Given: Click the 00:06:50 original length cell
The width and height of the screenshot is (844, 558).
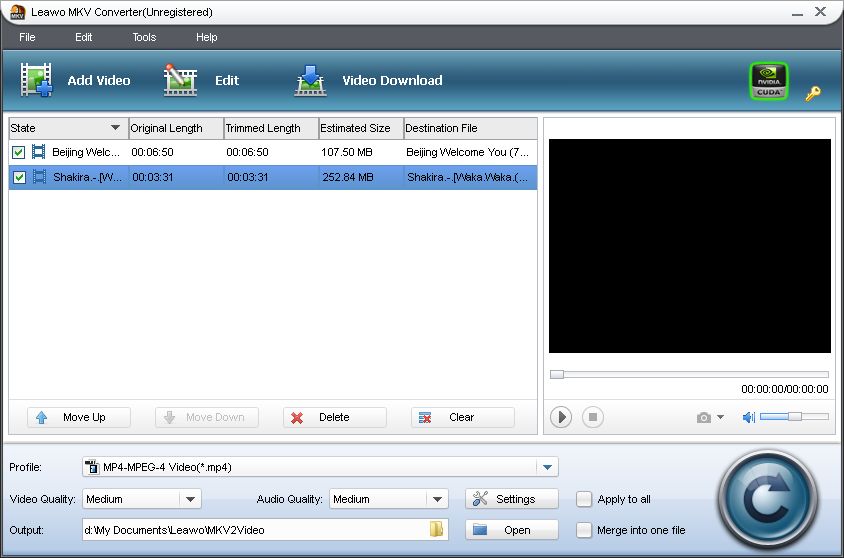Looking at the screenshot, I should click(x=152, y=152).
